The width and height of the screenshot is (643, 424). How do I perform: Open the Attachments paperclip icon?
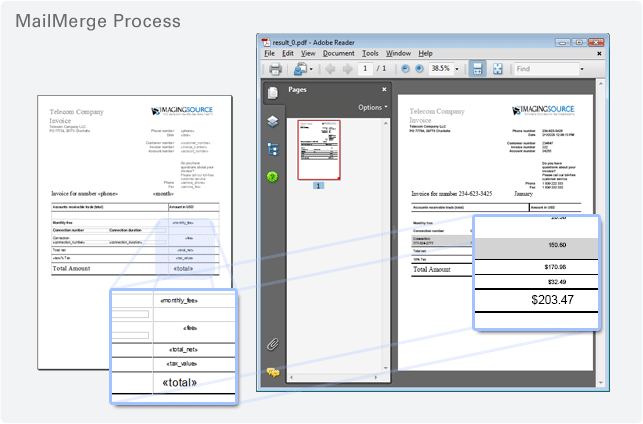[x=273, y=344]
